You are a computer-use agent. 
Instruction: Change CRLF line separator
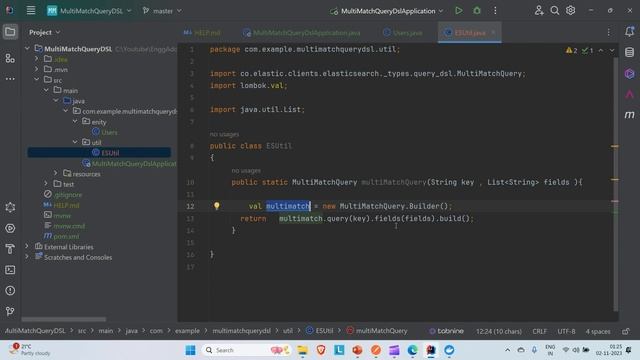pos(539,331)
